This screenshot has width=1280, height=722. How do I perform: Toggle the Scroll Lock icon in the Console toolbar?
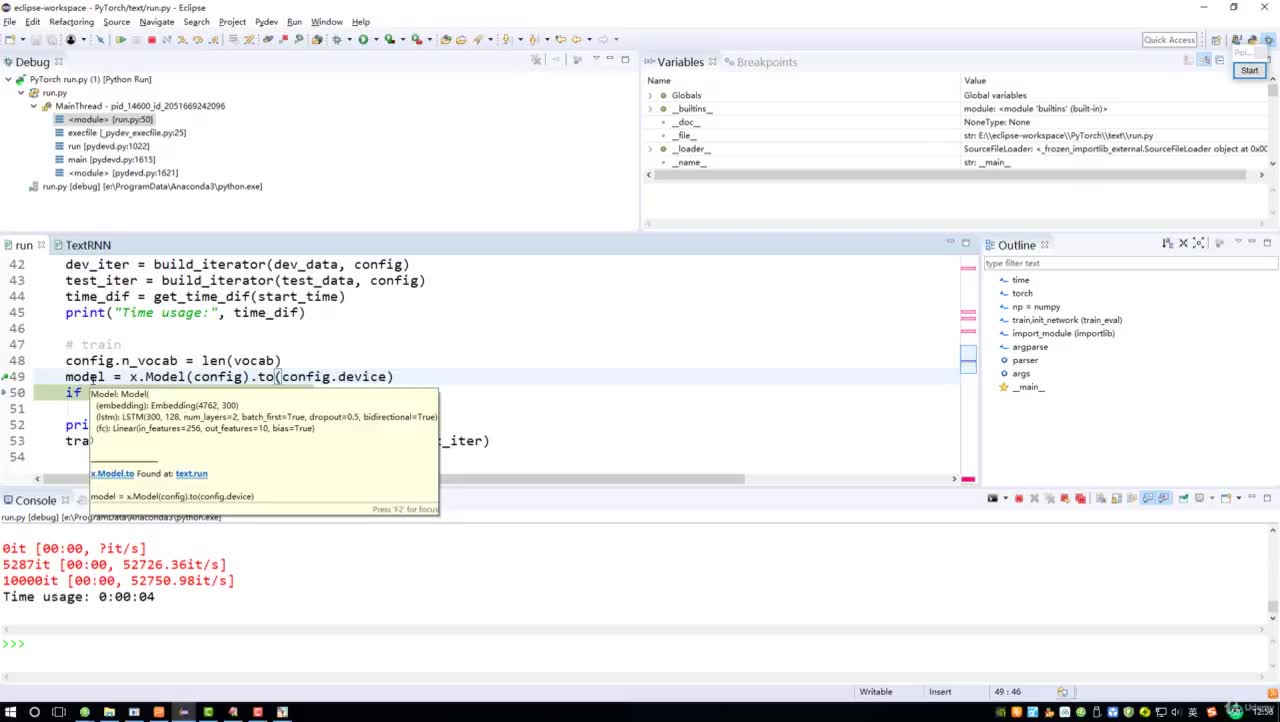1116,498
